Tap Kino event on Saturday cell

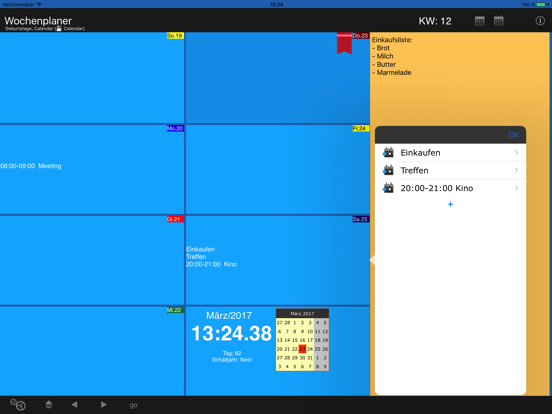point(212,264)
